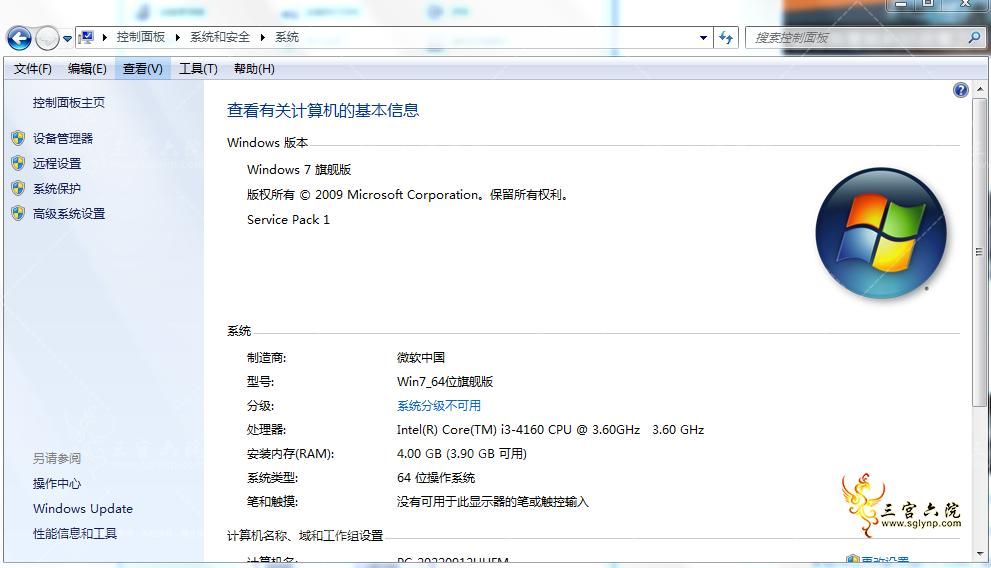Viewport: 991px width, 568px height.
Task: Click the vertical scrollbar thumb
Action: point(979,252)
